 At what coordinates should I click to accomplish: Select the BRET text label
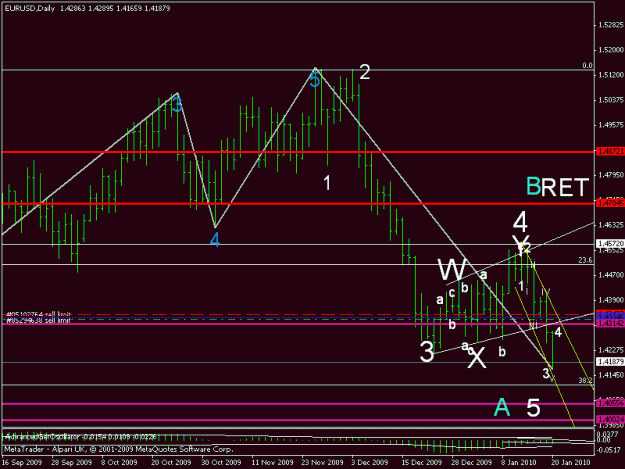pos(557,186)
